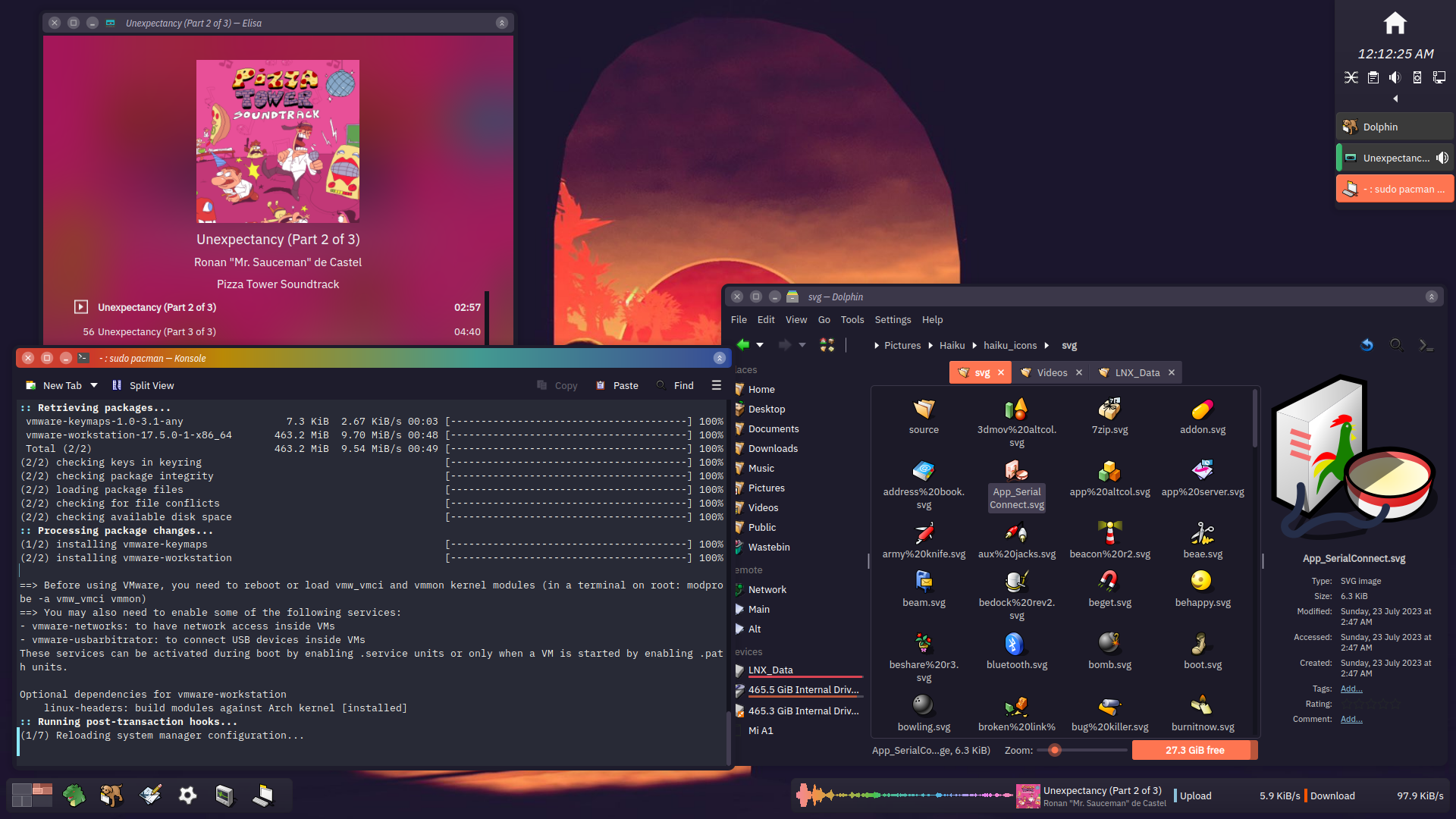Mute Unexpectancy task audio indicator
The width and height of the screenshot is (1456, 819).
[x=1442, y=158]
